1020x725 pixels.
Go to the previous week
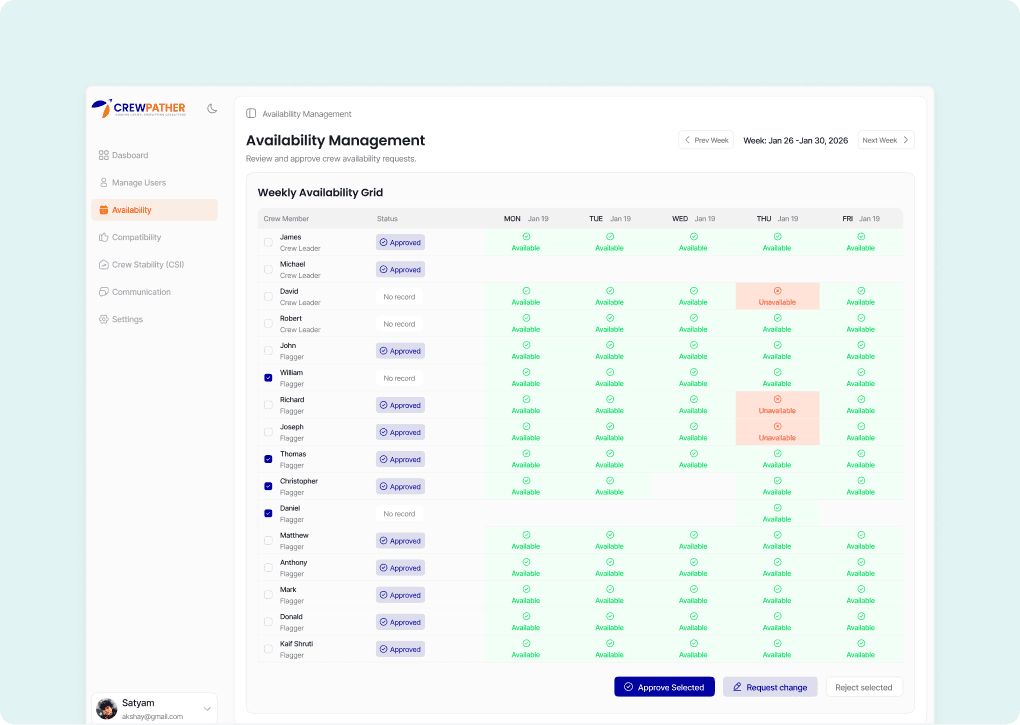point(706,140)
